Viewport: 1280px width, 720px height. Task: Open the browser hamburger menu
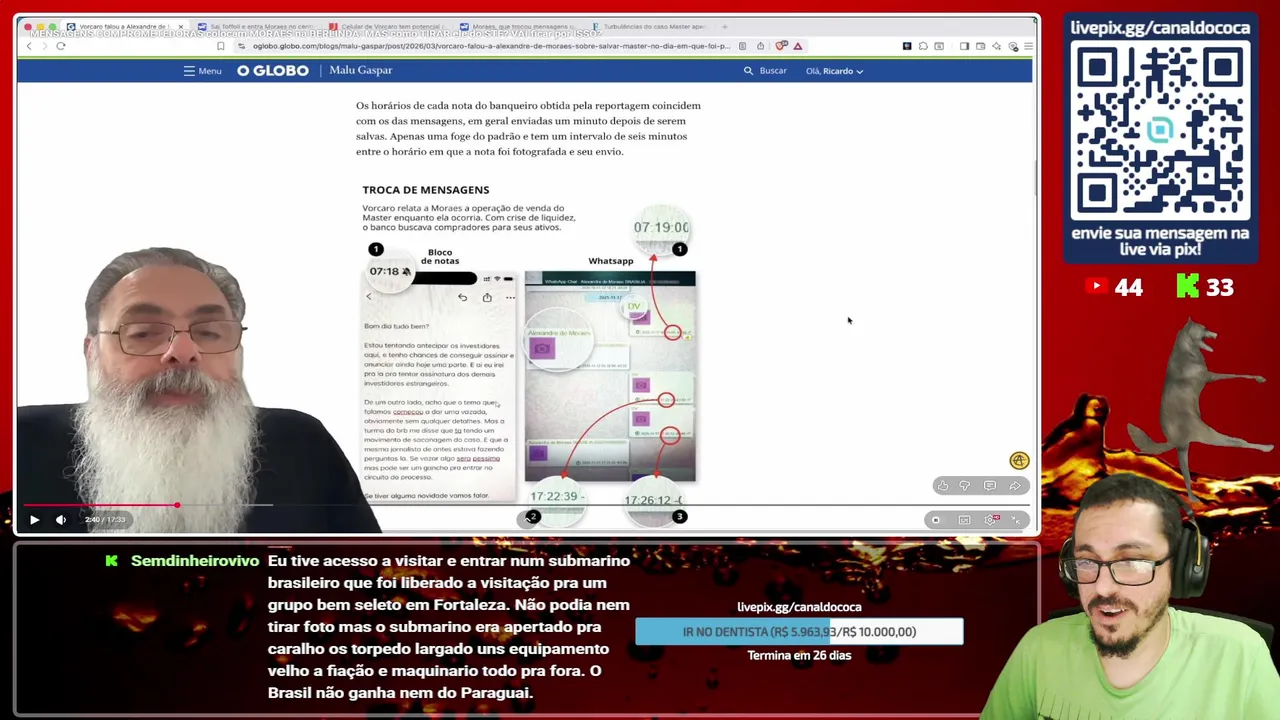pyautogui.click(x=1028, y=46)
